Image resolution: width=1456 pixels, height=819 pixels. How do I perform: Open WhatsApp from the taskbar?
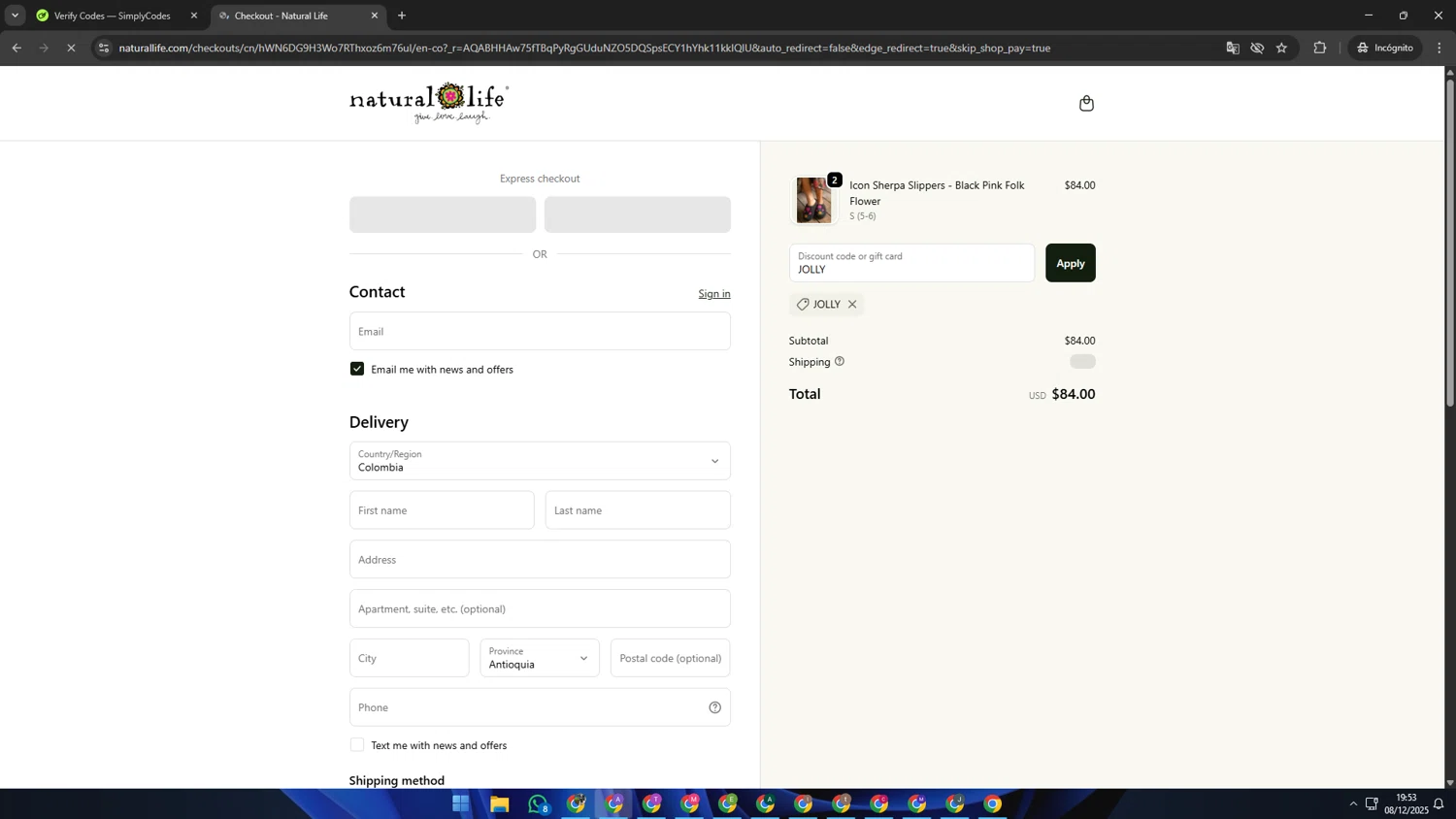539,803
